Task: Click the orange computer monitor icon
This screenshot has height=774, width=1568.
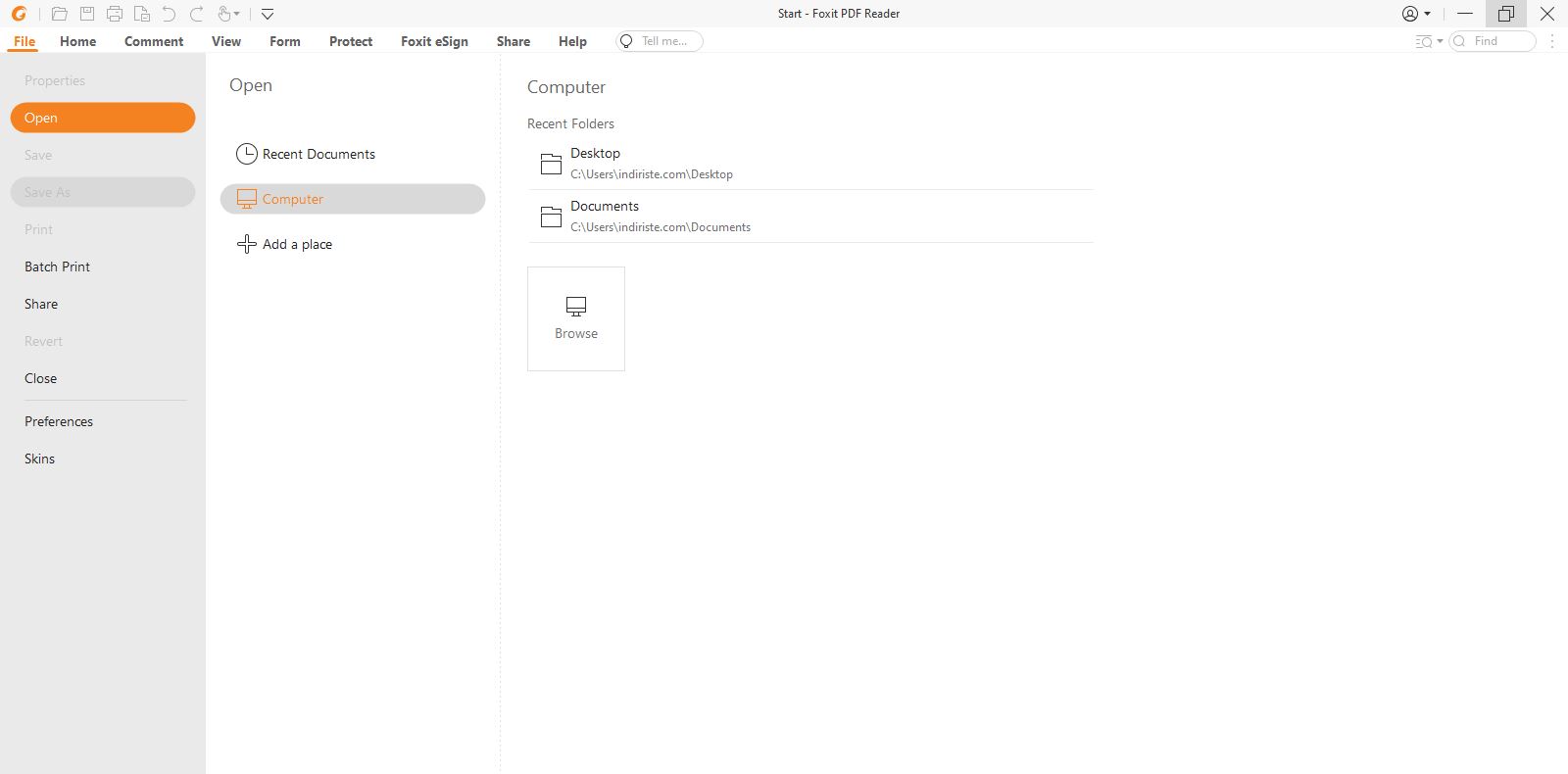Action: (247, 199)
